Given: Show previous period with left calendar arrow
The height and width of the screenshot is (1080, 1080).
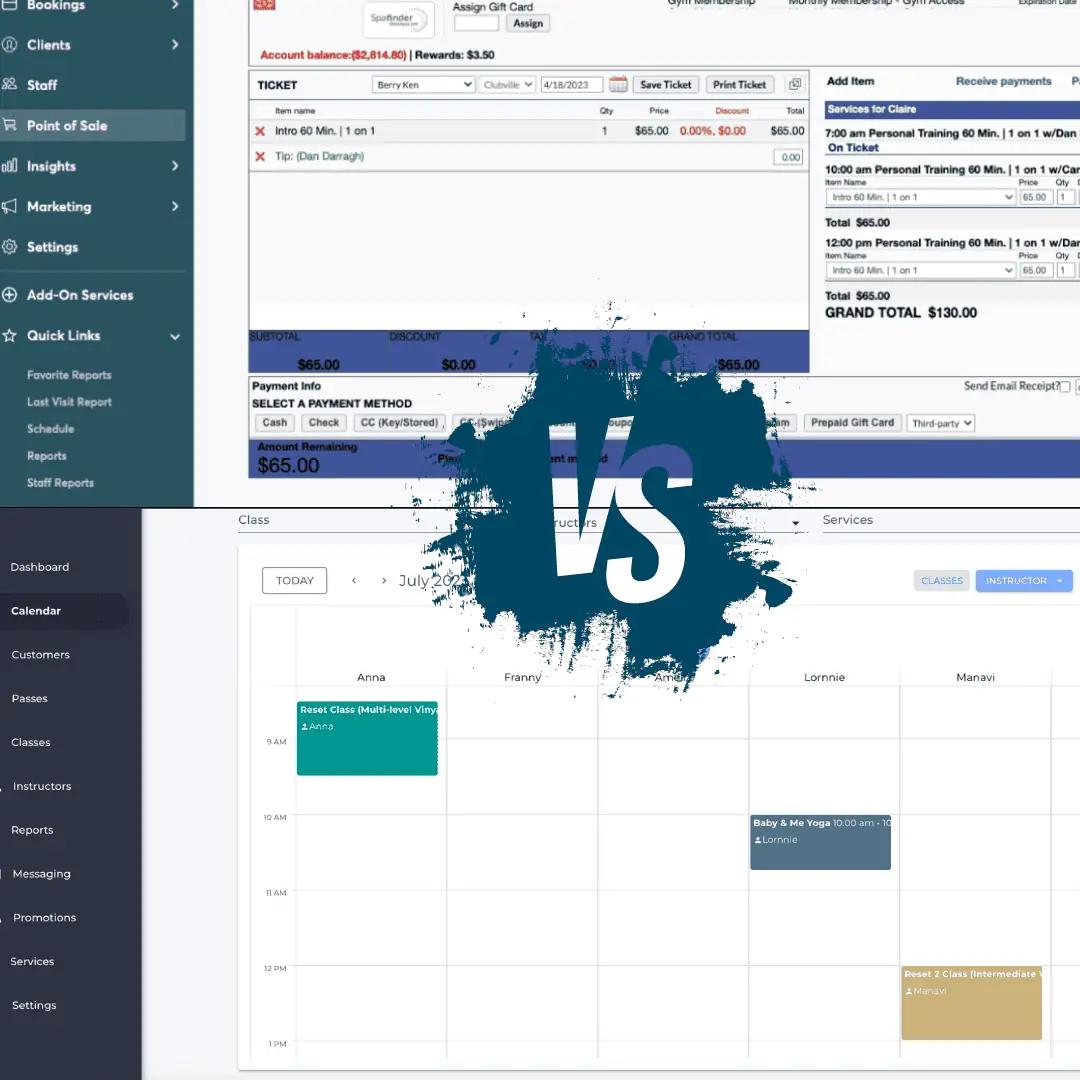Looking at the screenshot, I should point(354,581).
